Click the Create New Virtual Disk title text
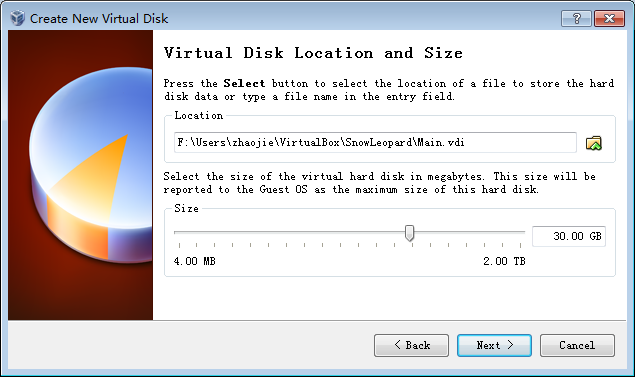The image size is (635, 377). (x=99, y=19)
